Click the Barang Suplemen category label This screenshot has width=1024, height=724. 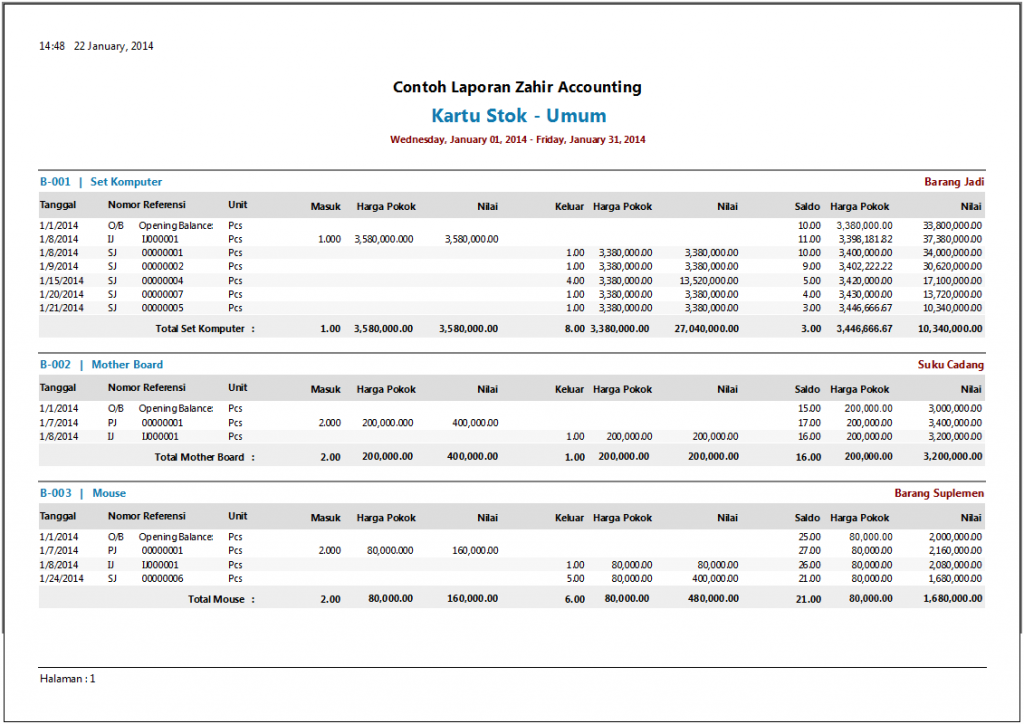(938, 493)
